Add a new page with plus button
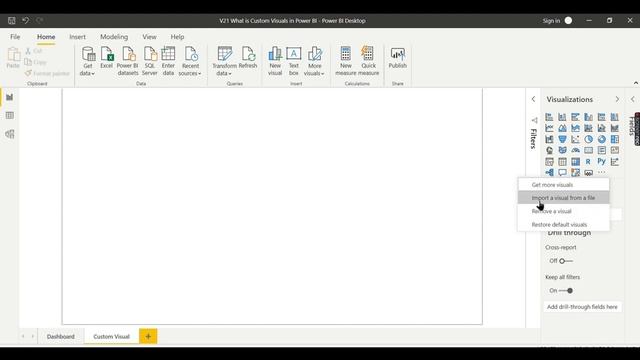Screen dimensions: 640x360 click(x=148, y=336)
